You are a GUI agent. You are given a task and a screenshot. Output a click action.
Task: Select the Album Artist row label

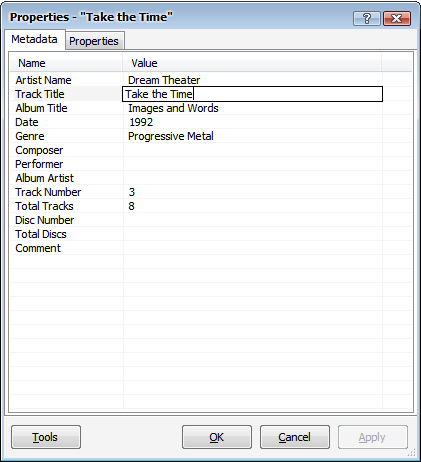pos(44,178)
